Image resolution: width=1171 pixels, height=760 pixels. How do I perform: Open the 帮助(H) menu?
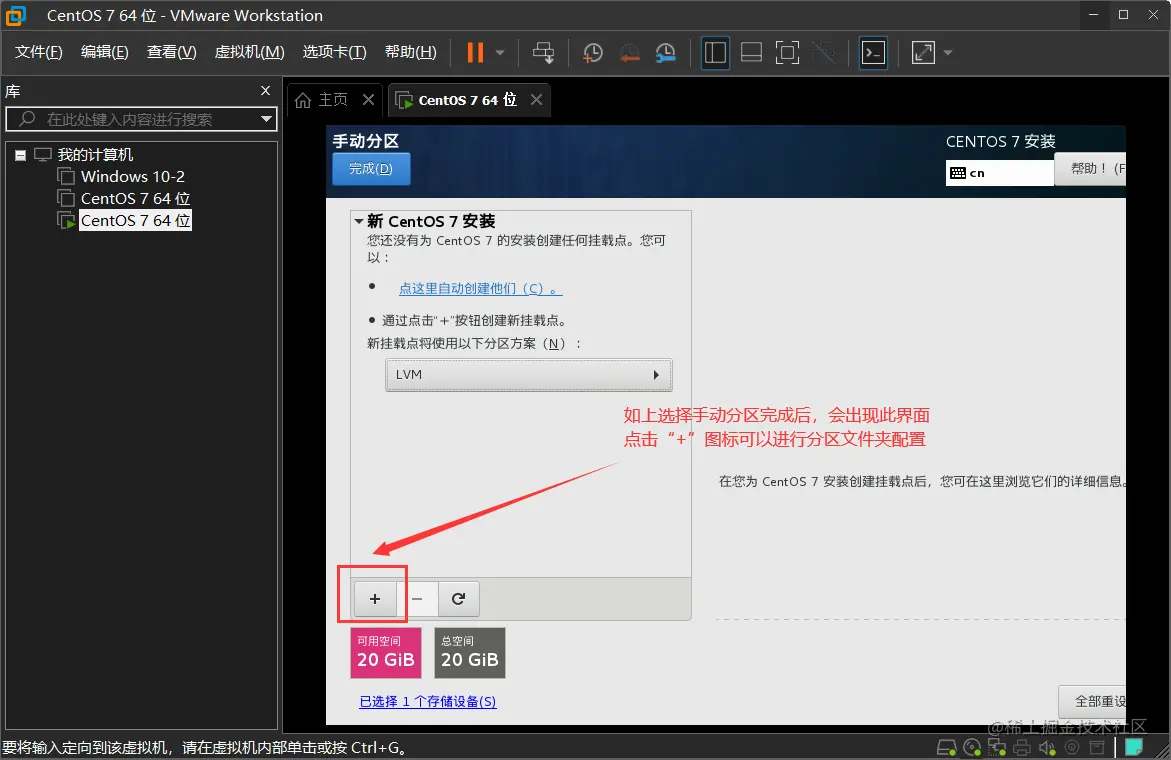click(x=411, y=52)
